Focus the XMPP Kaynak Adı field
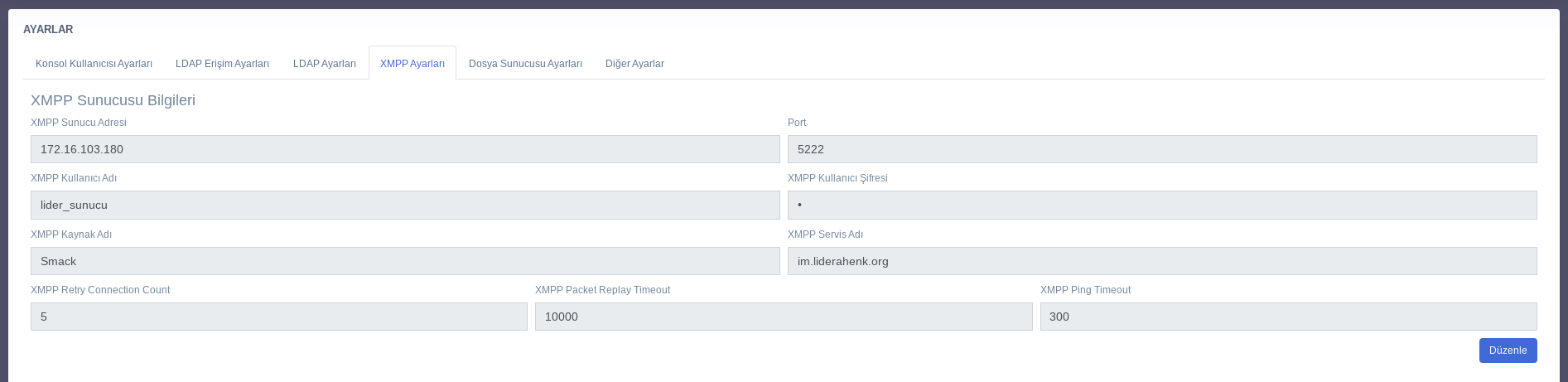The width and height of the screenshot is (1568, 382). coord(405,261)
